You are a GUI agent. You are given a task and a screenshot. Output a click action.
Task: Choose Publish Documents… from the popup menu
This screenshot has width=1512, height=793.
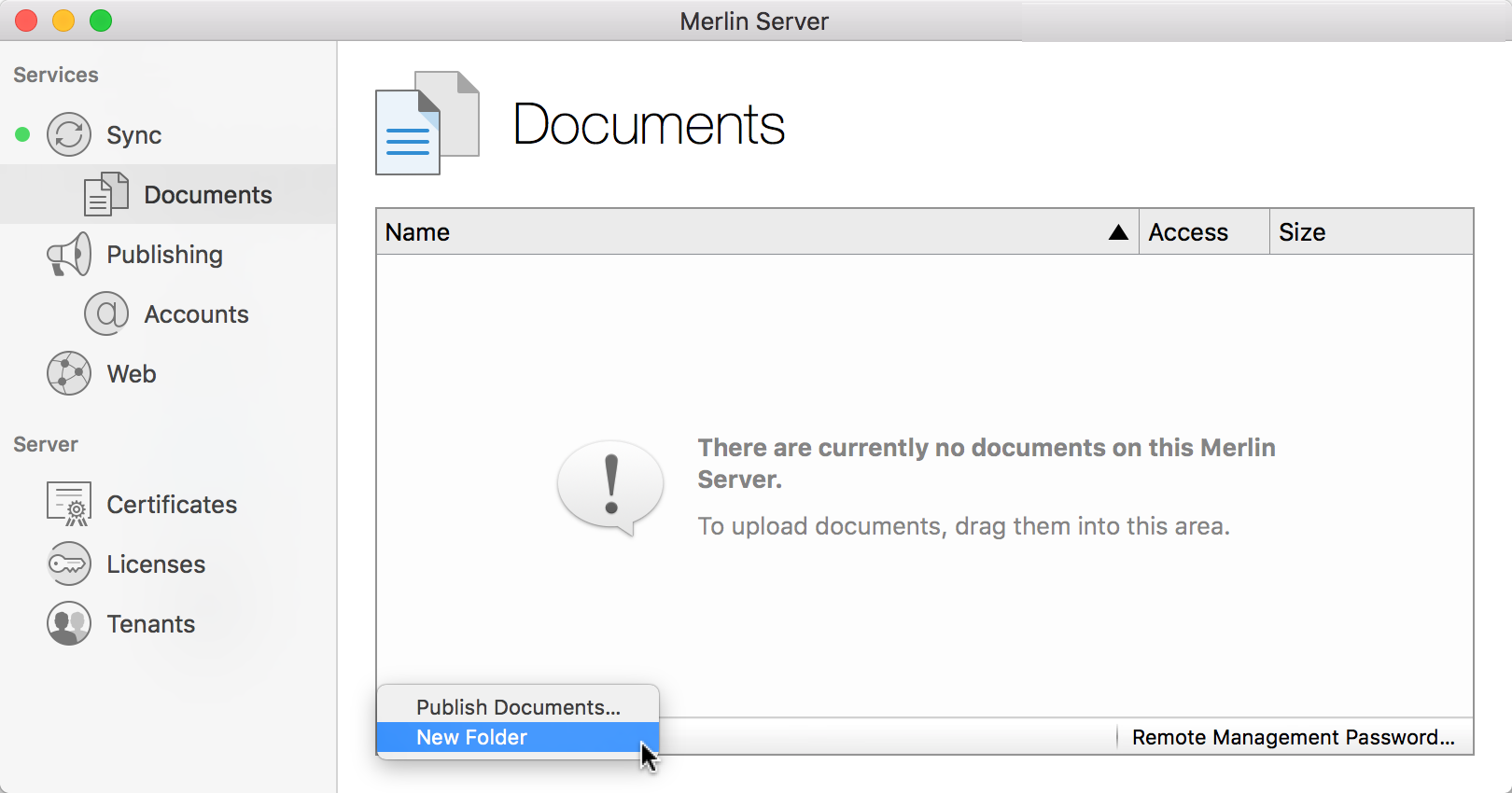518,707
